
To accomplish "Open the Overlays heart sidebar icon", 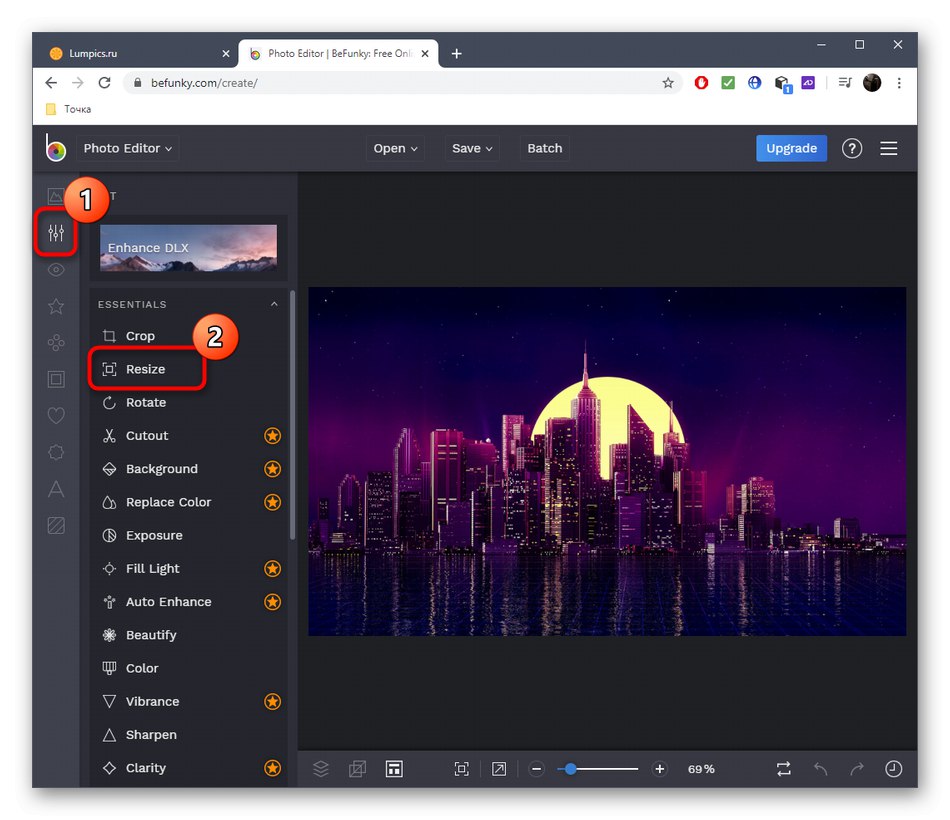I will coord(56,416).
